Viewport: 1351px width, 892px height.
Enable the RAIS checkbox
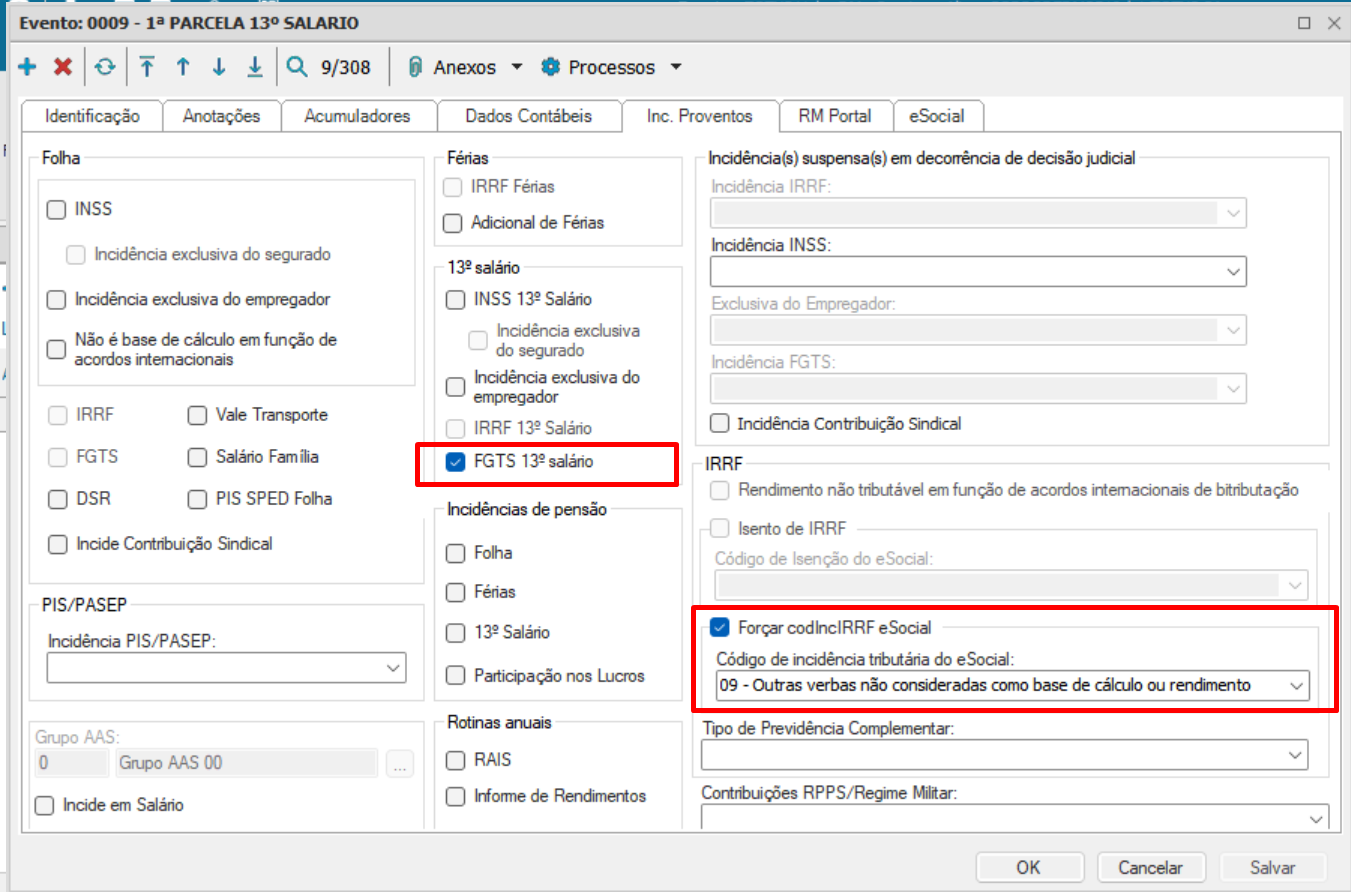tap(456, 760)
